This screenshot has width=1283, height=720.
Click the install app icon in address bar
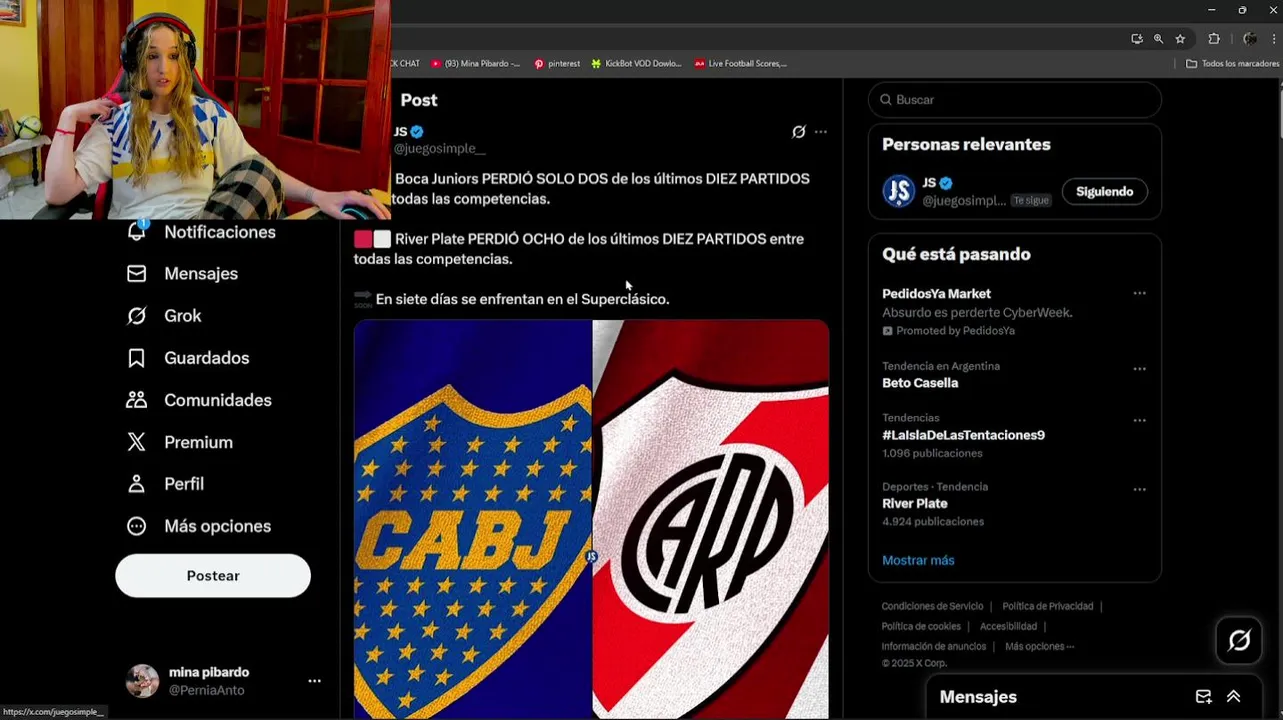click(x=1137, y=39)
